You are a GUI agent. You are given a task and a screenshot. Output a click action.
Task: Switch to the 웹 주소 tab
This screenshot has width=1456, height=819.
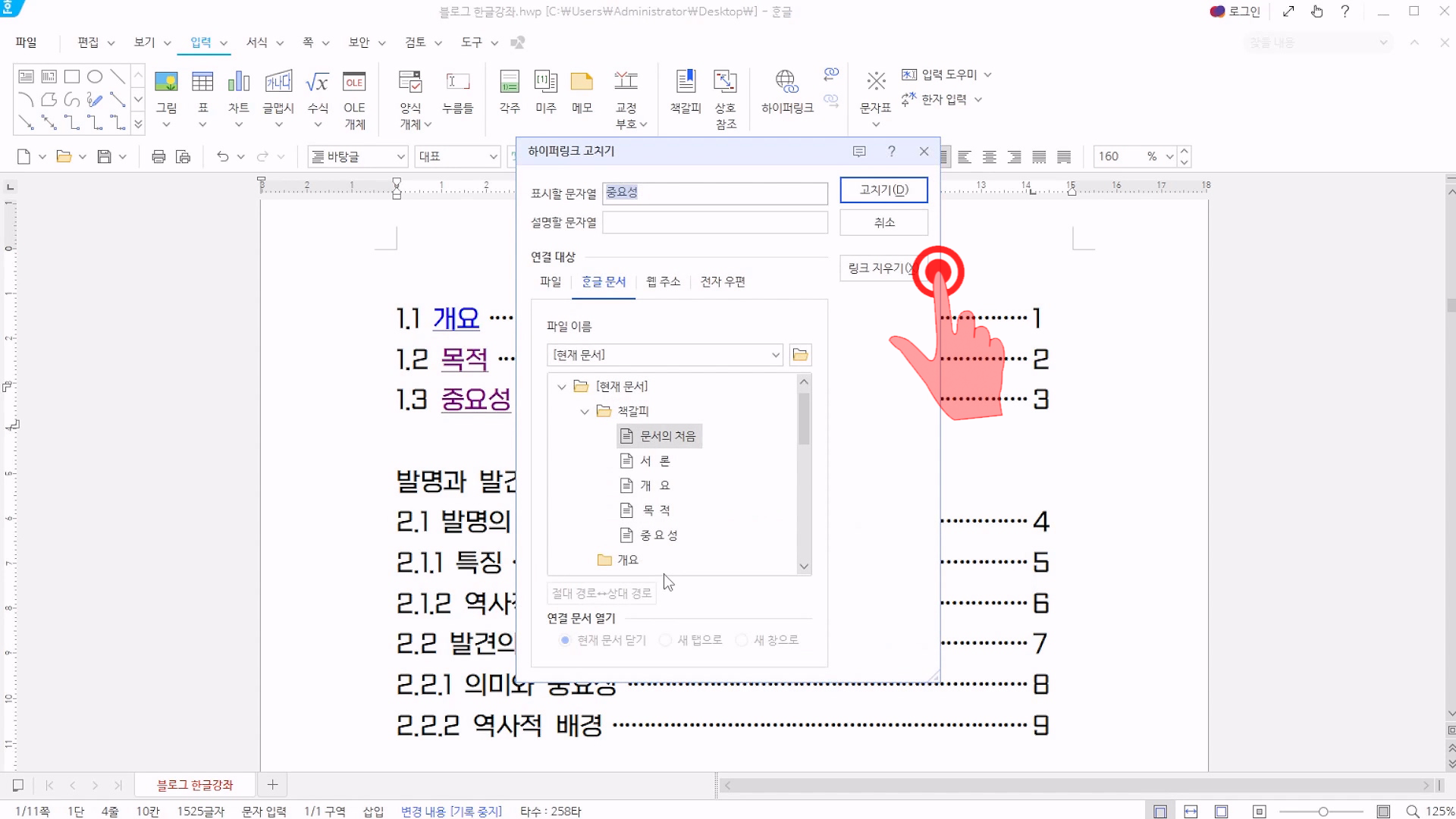pyautogui.click(x=663, y=282)
